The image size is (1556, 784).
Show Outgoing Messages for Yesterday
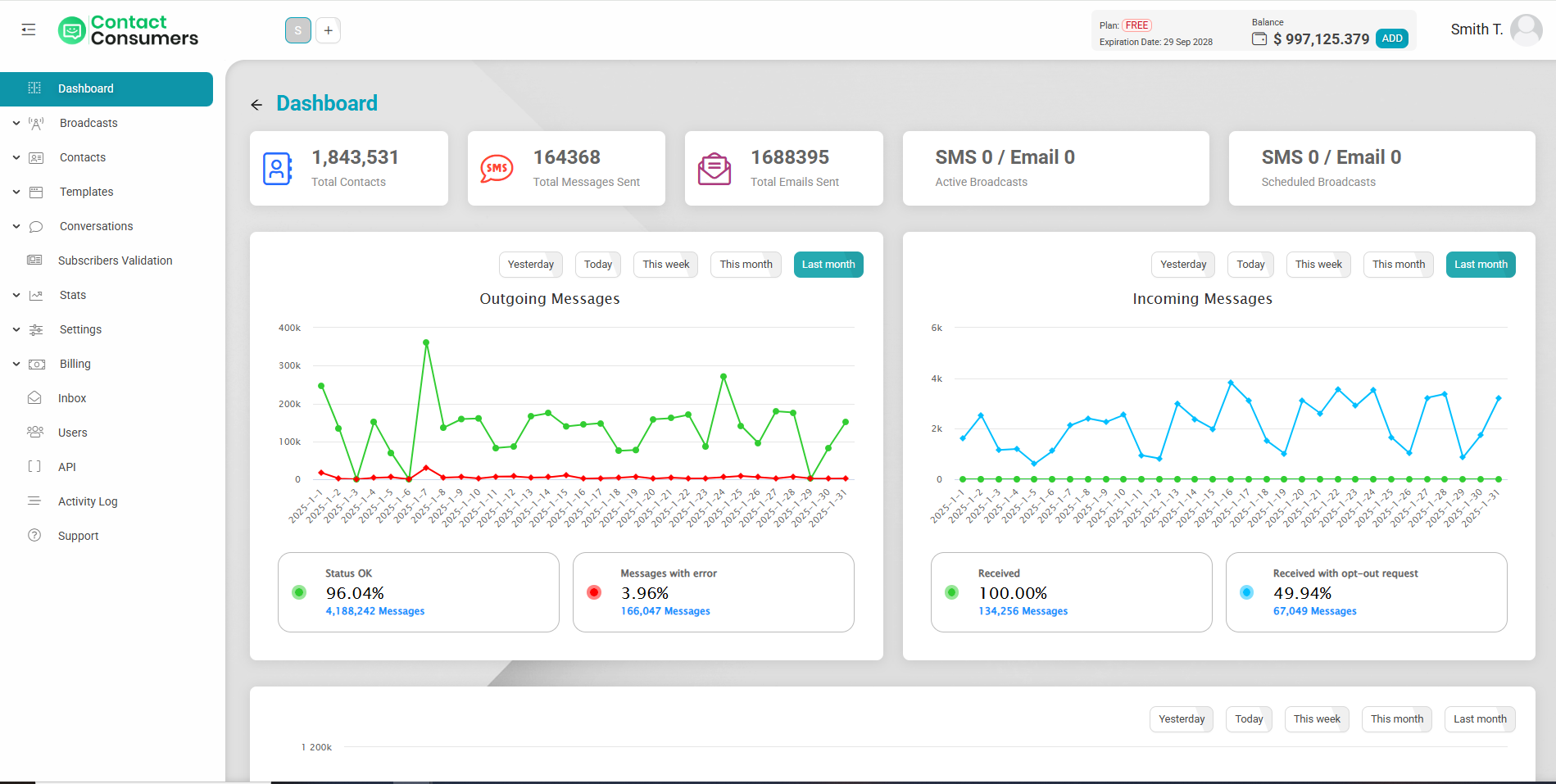[531, 265]
